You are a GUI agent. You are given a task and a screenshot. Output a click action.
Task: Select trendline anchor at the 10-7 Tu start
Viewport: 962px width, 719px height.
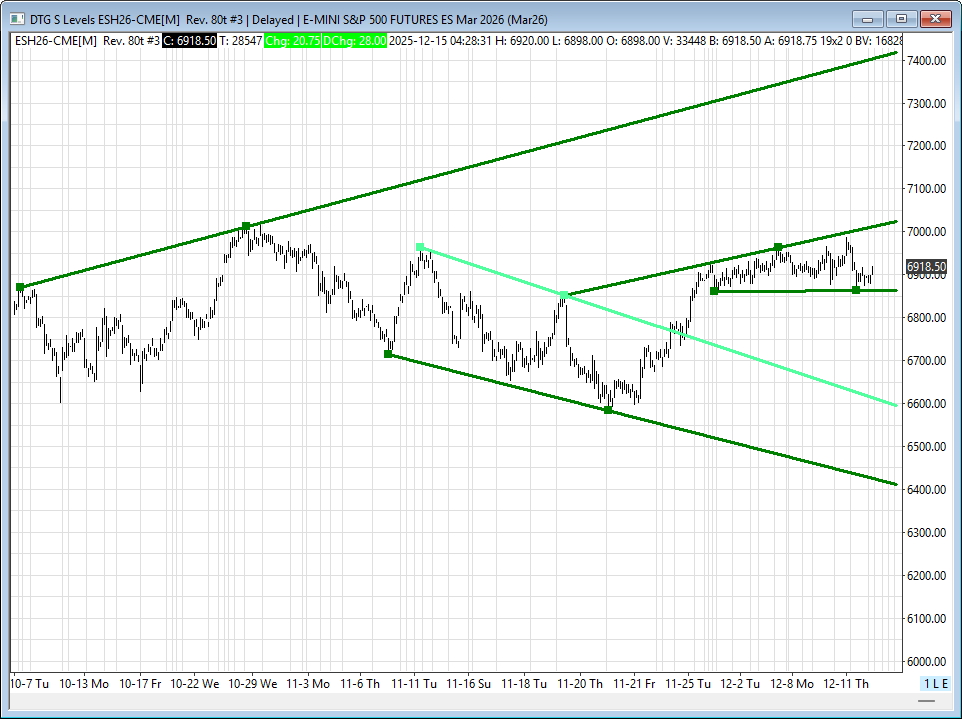click(20, 287)
